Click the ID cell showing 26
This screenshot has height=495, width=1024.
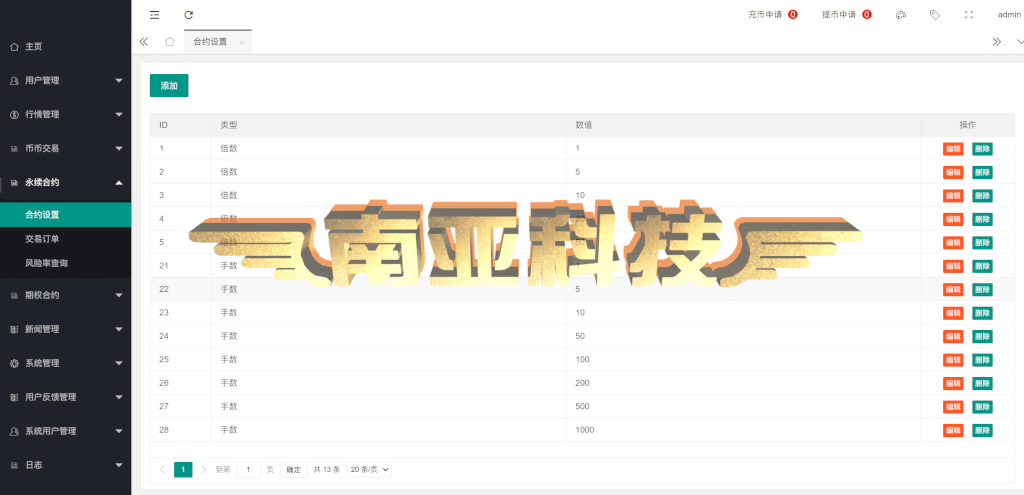point(181,383)
